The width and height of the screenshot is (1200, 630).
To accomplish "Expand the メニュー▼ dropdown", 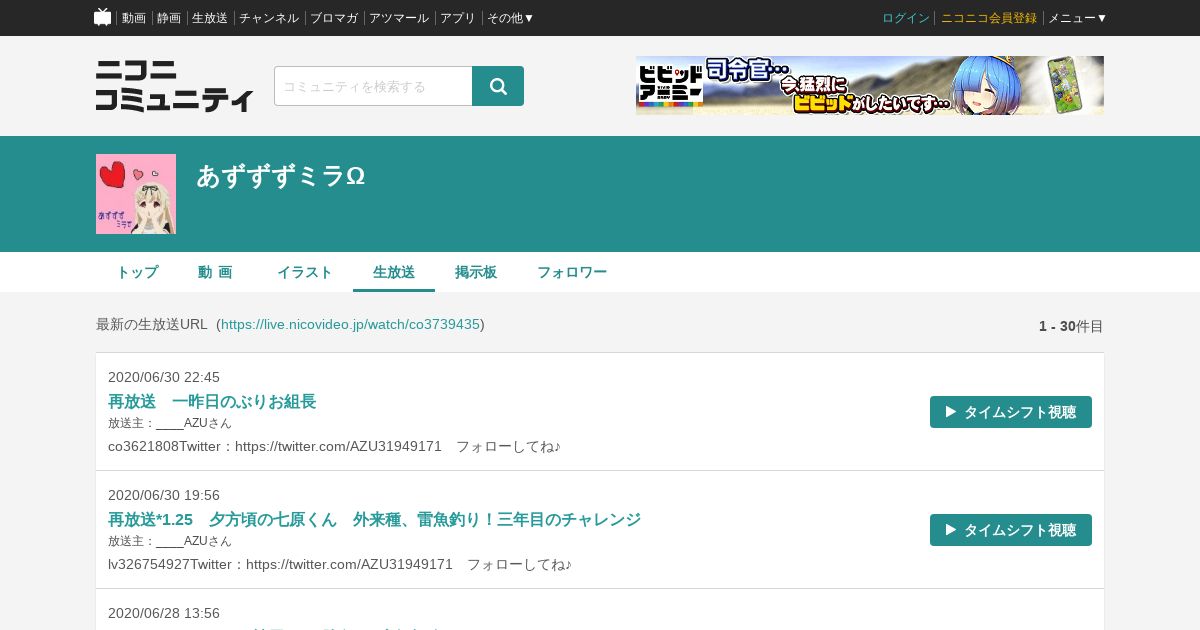I will coord(1078,18).
